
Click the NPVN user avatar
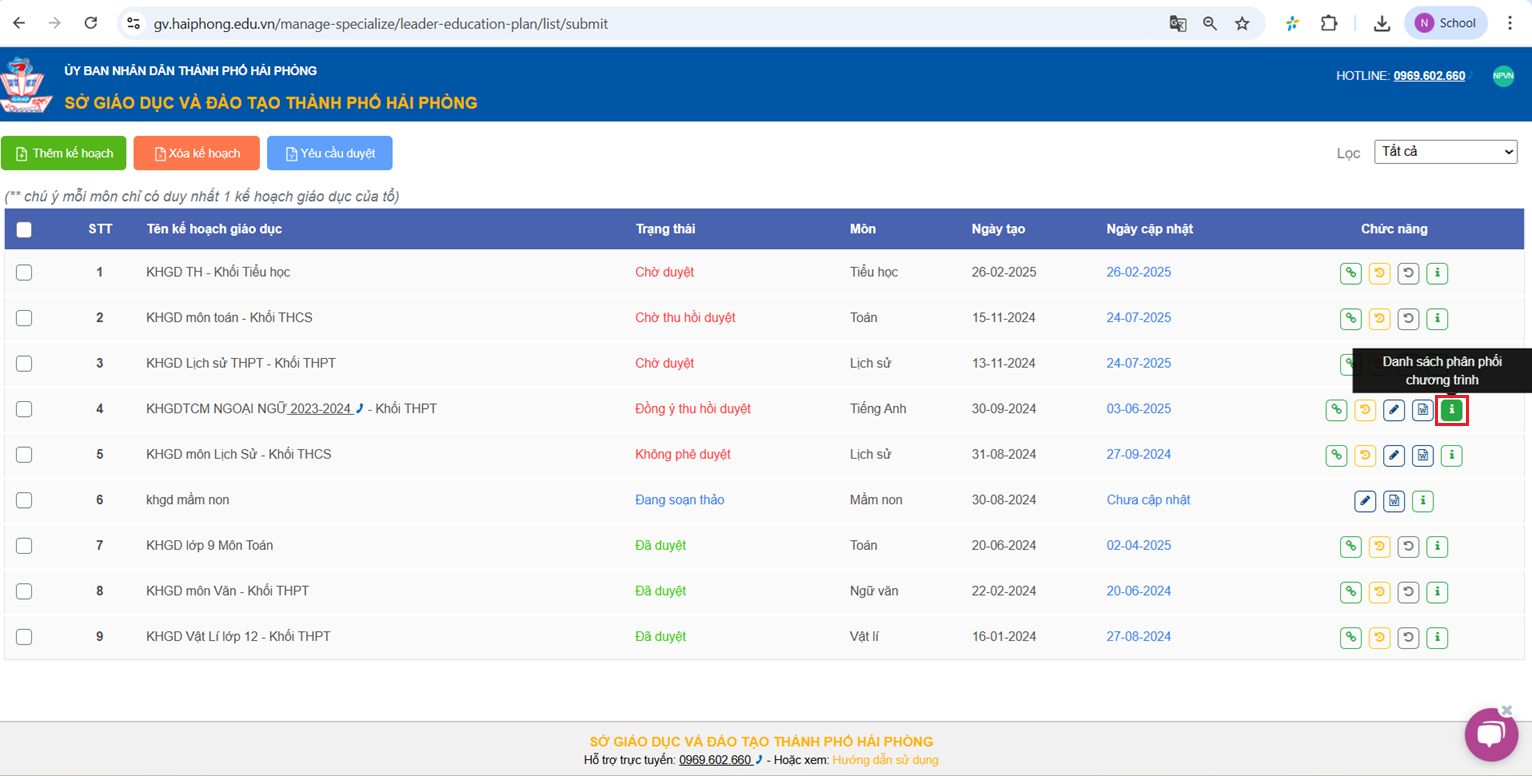[x=1503, y=76]
